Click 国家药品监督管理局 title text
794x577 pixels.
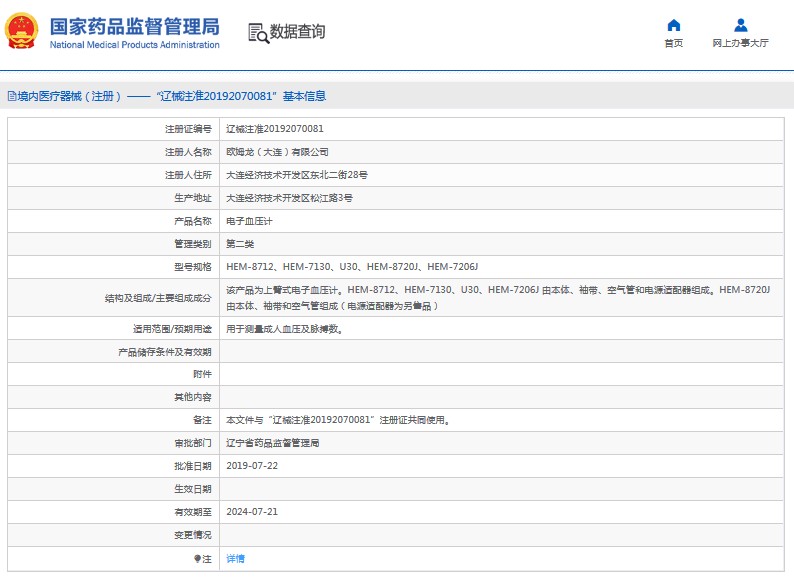pos(135,26)
